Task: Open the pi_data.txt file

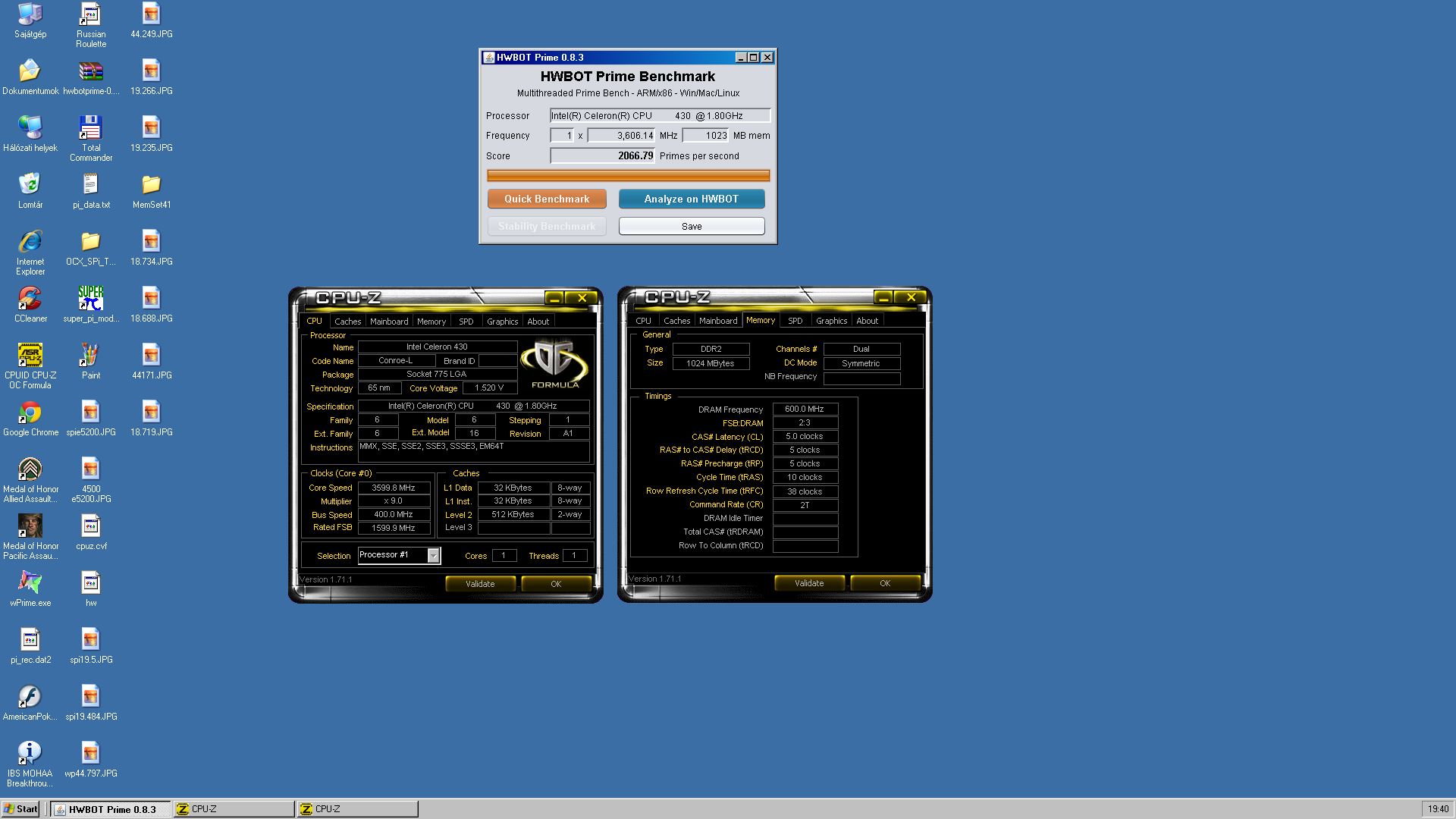Action: [91, 191]
